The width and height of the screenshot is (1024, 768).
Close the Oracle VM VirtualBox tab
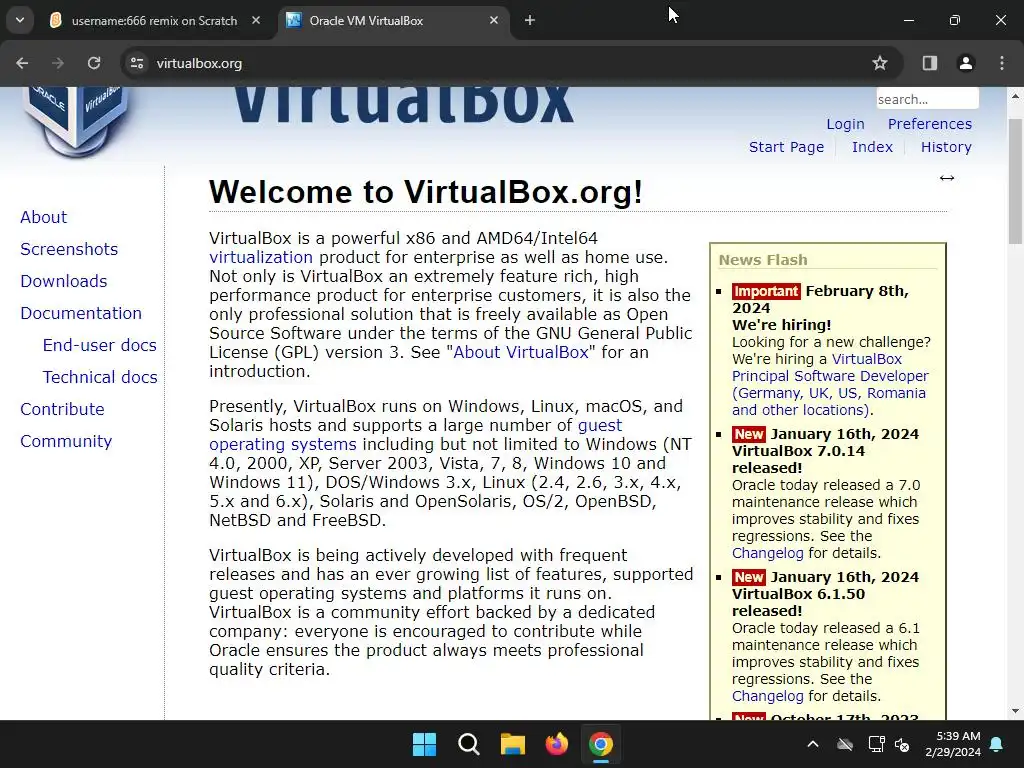[494, 20]
